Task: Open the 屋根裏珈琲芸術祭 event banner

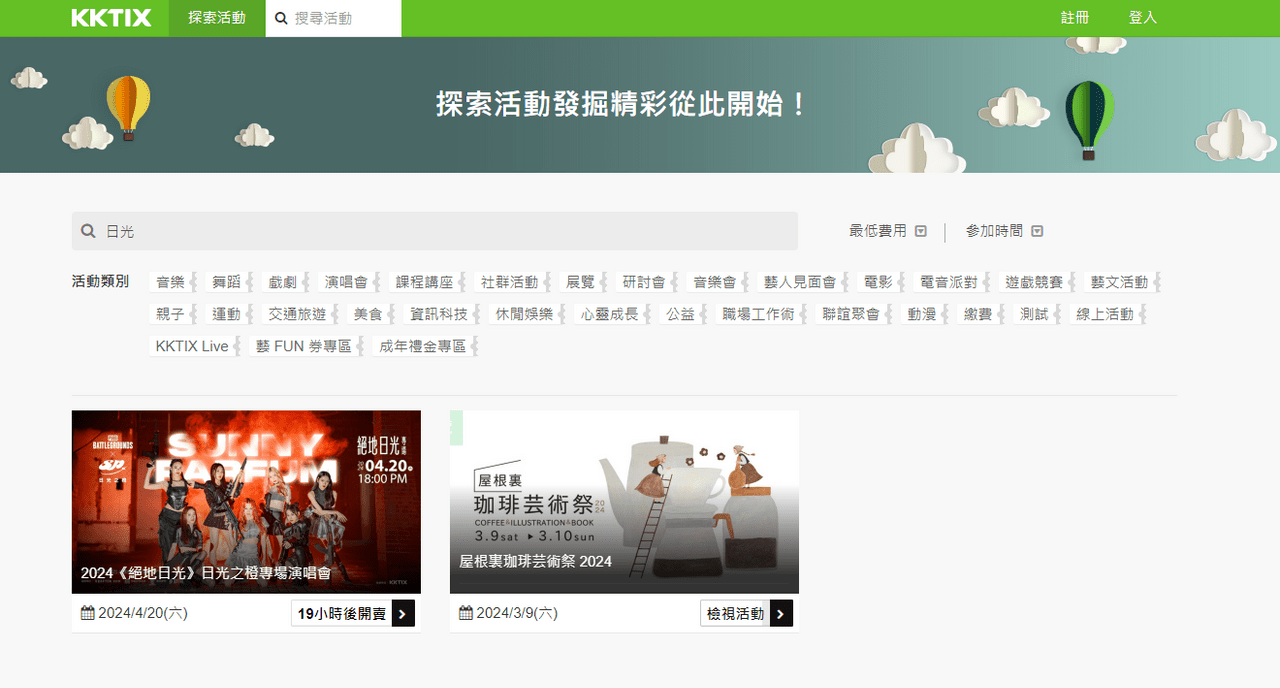Action: tap(624, 500)
